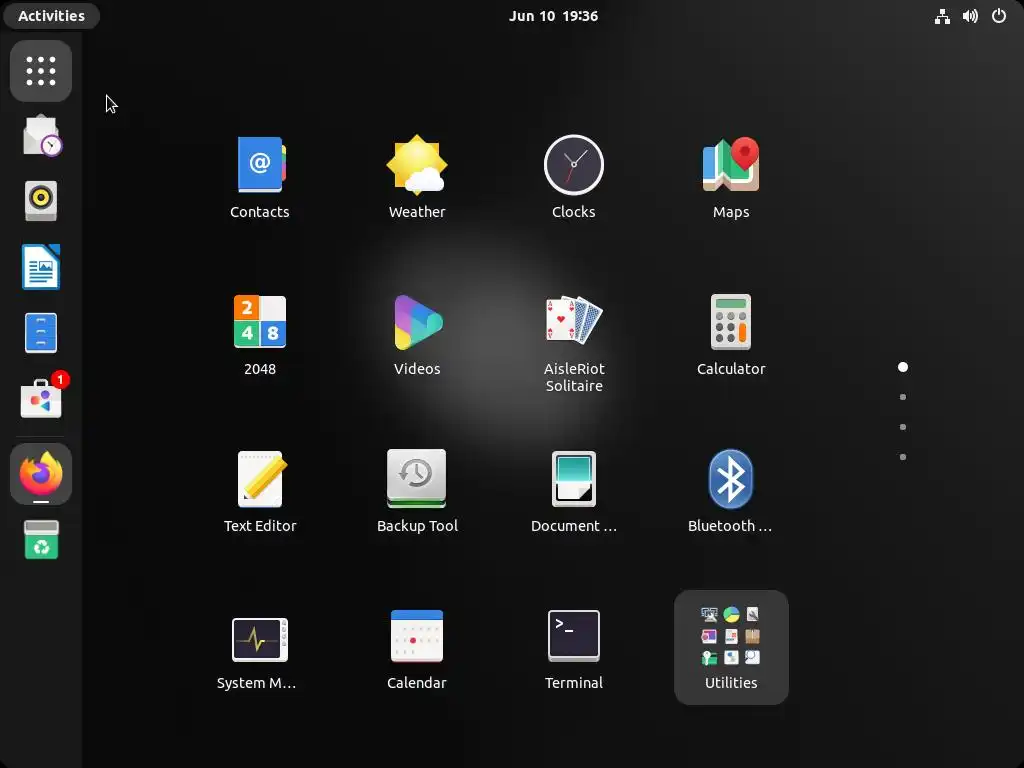1024x768 pixels.
Task: Open the Clocks app
Action: click(573, 176)
